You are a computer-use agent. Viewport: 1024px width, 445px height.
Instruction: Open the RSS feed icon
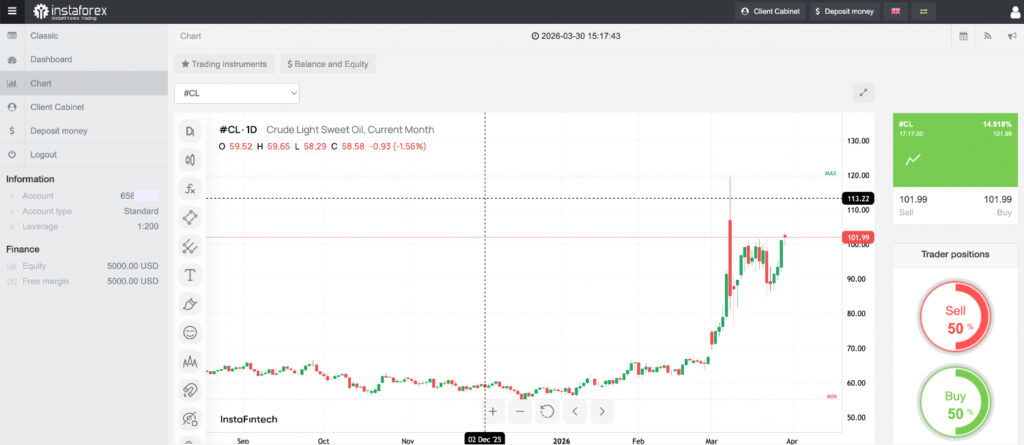pyautogui.click(x=987, y=36)
